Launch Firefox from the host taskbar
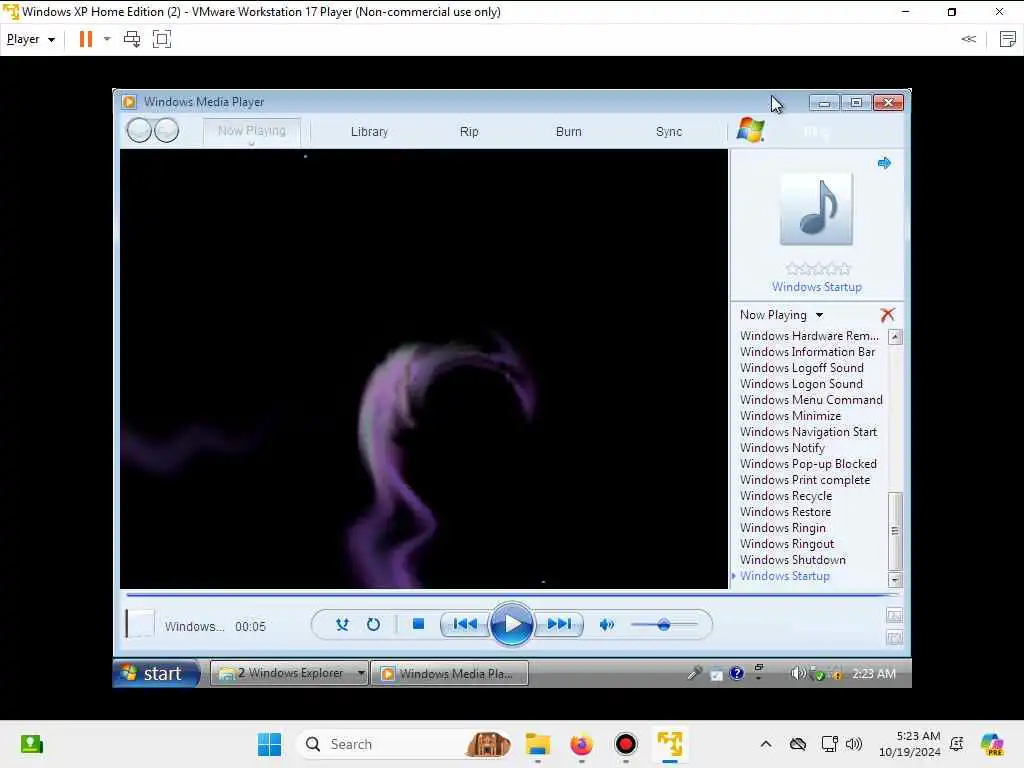Image resolution: width=1024 pixels, height=768 pixels. [581, 744]
